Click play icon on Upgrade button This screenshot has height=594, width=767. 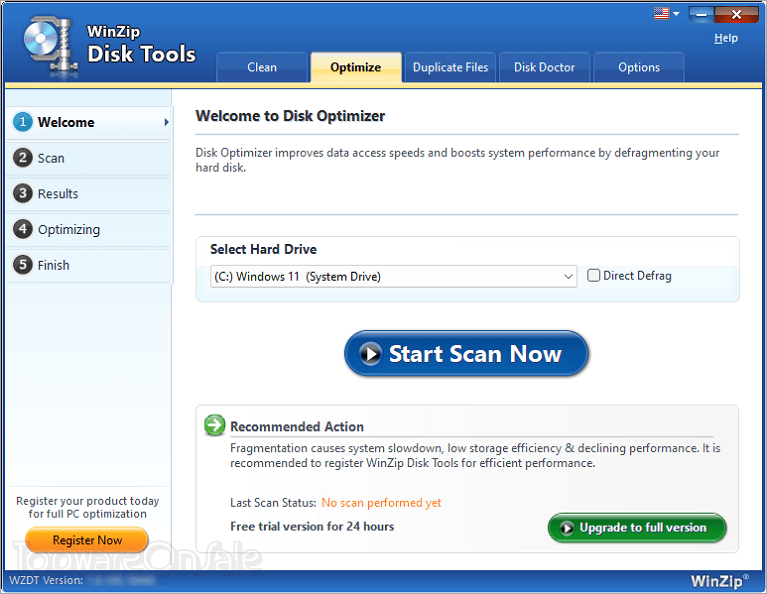(x=567, y=528)
